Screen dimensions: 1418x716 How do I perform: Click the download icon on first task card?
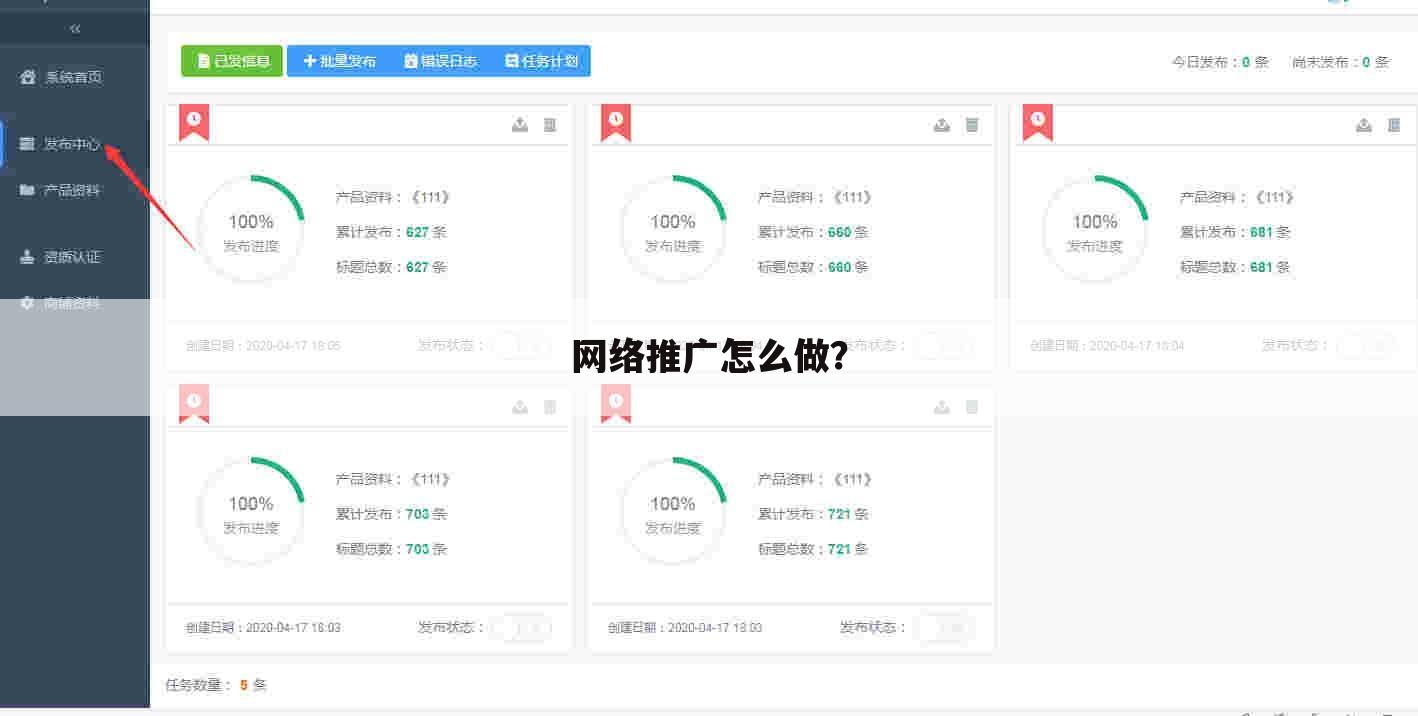(x=520, y=124)
